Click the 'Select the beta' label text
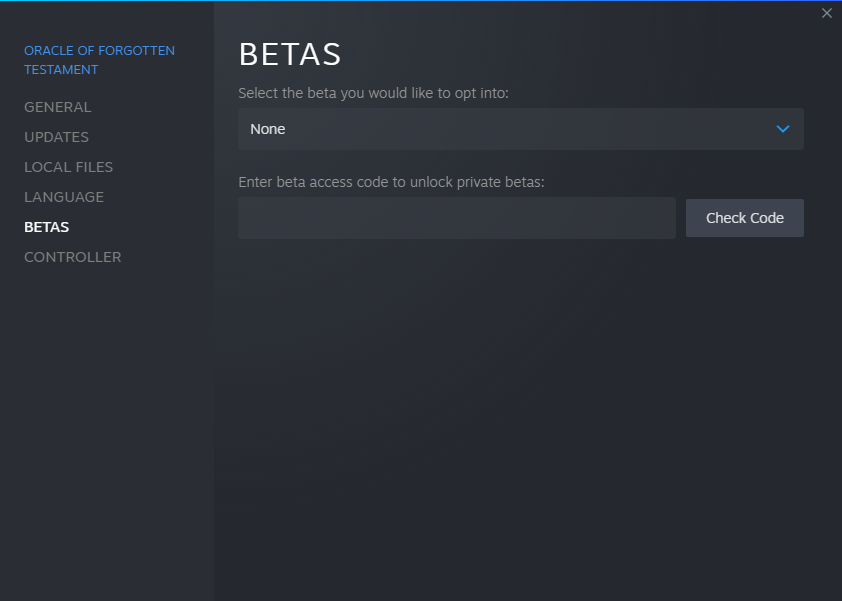Screen dimensions: 842x601 click(x=373, y=93)
